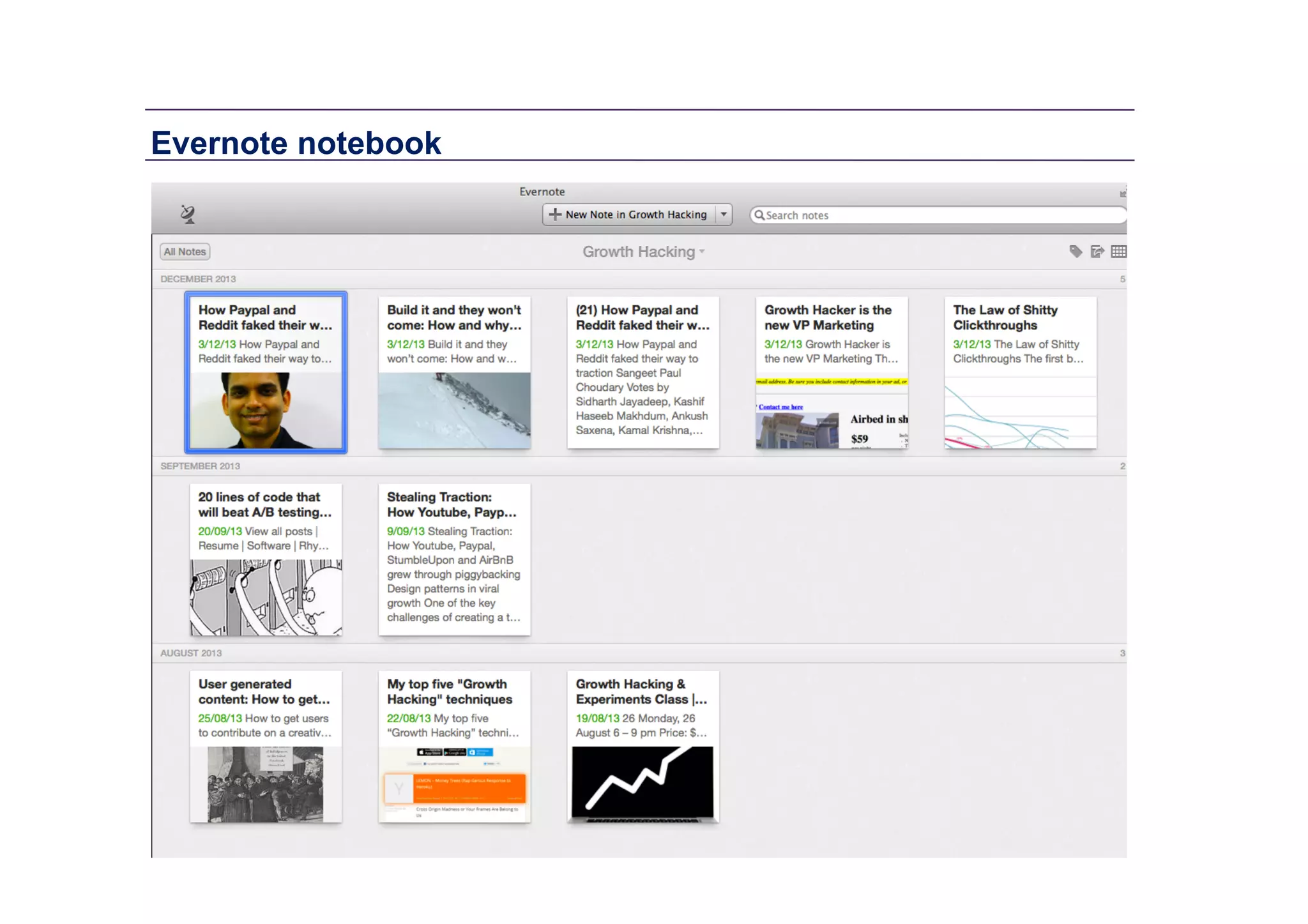
Task: Open the 20 lines of code note
Action: [266, 559]
